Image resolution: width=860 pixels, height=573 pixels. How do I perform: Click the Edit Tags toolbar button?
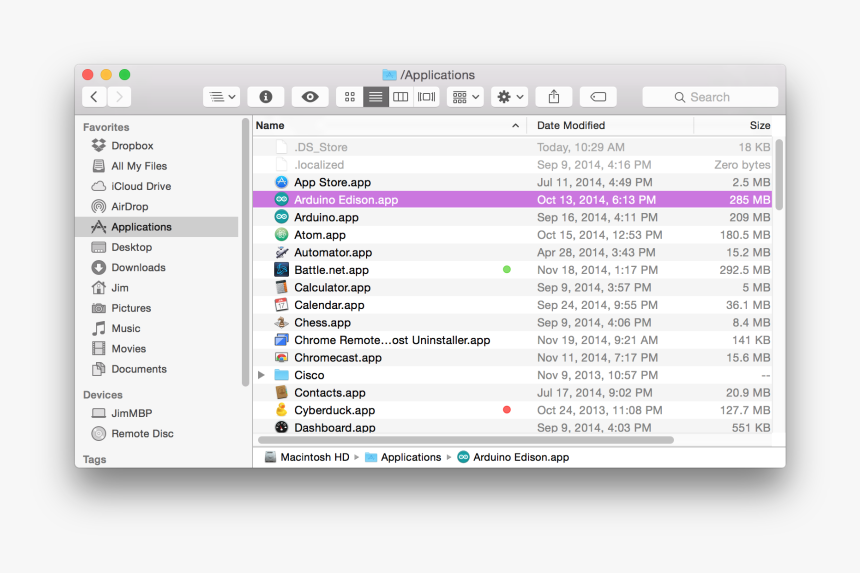point(598,97)
